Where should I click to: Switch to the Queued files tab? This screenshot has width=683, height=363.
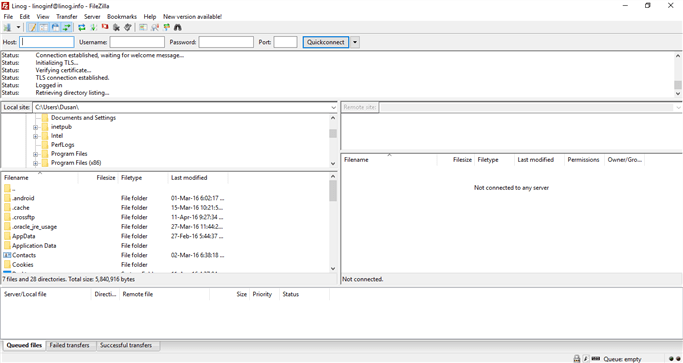24,346
